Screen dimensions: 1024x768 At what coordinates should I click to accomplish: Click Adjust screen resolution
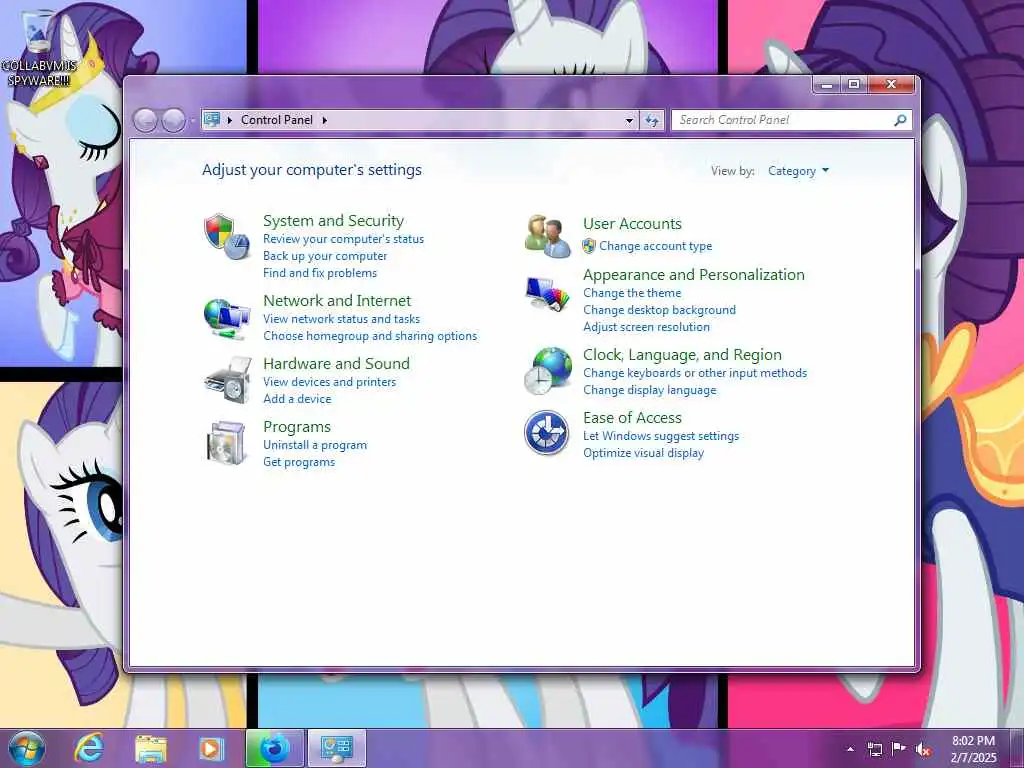click(647, 327)
